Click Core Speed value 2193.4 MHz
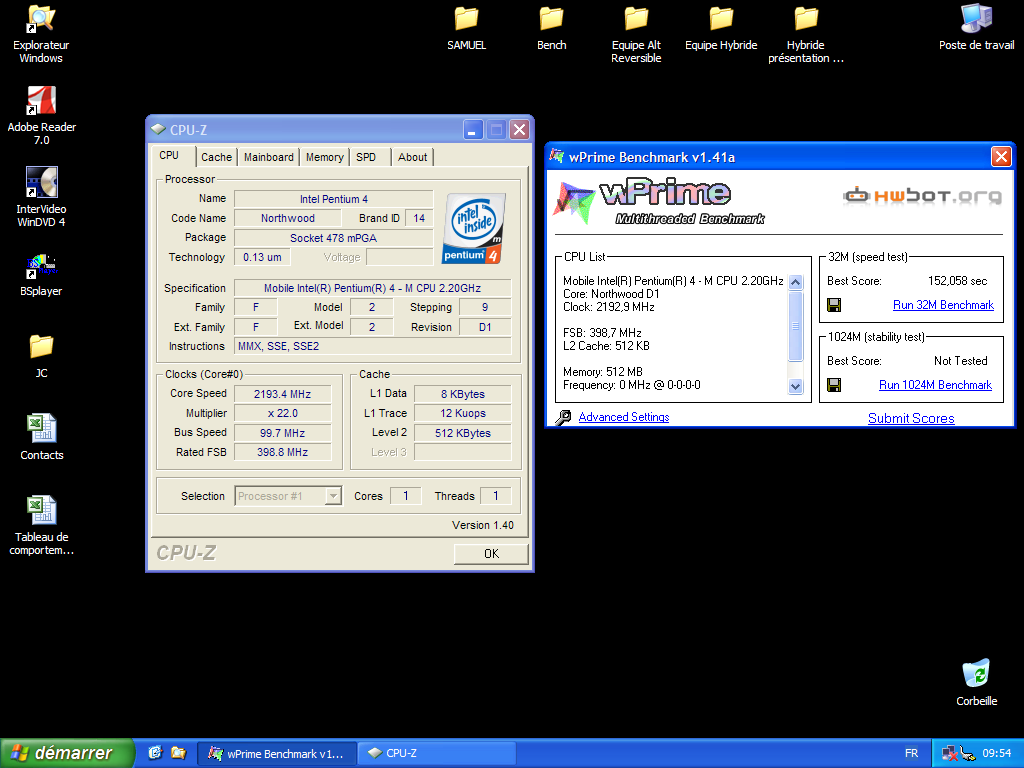The height and width of the screenshot is (768, 1024). click(282, 394)
